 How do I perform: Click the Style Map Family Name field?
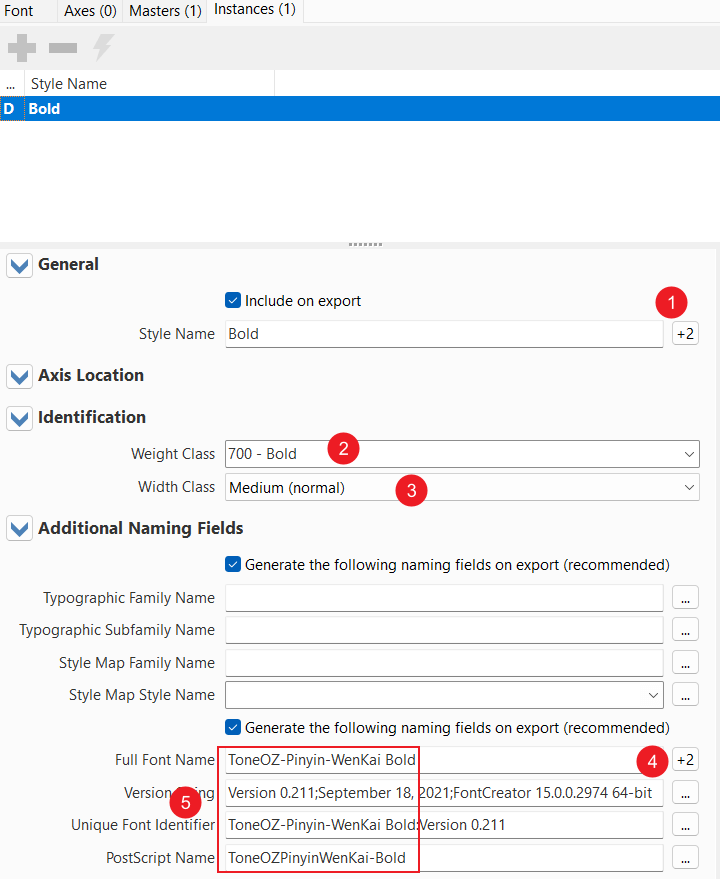click(444, 663)
